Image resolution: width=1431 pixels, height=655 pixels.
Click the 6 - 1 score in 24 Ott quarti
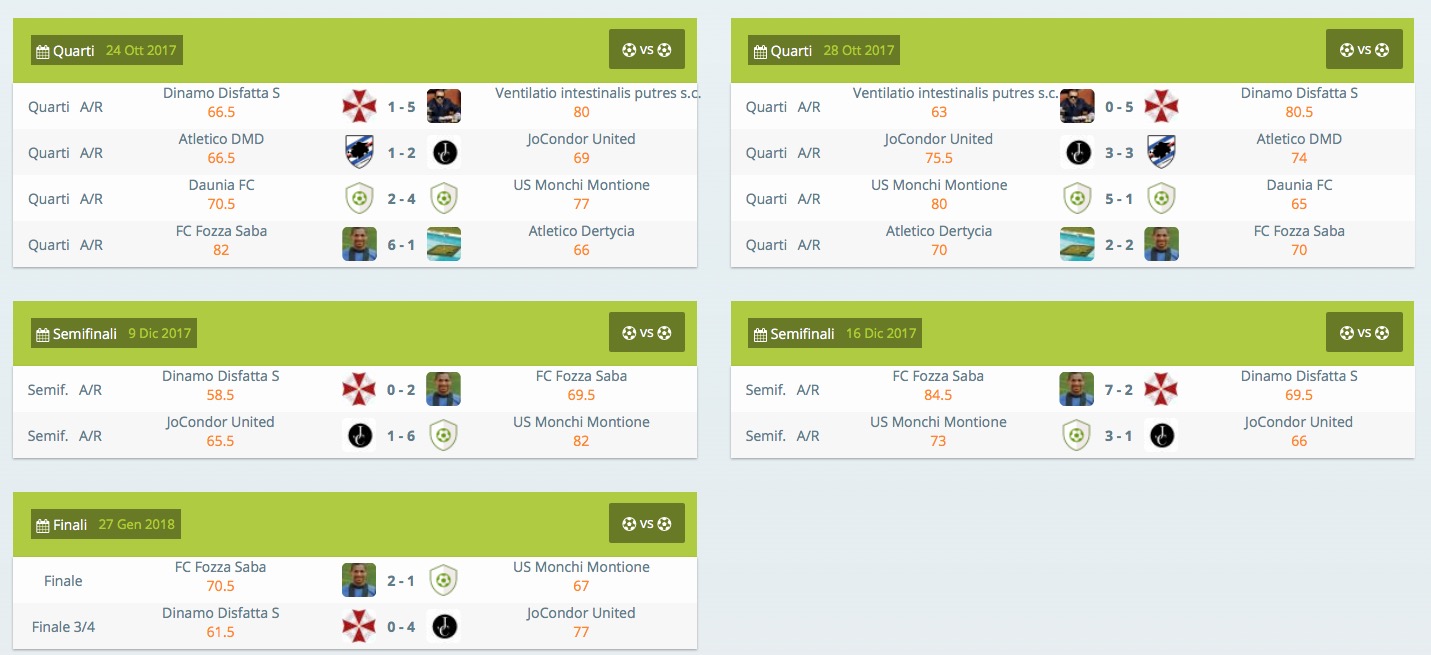401,244
